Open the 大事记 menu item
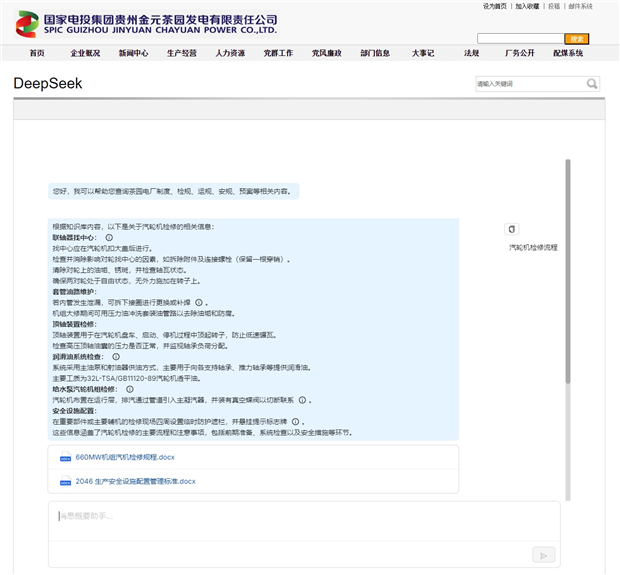Screen dimensions: 620x575 tap(423, 53)
